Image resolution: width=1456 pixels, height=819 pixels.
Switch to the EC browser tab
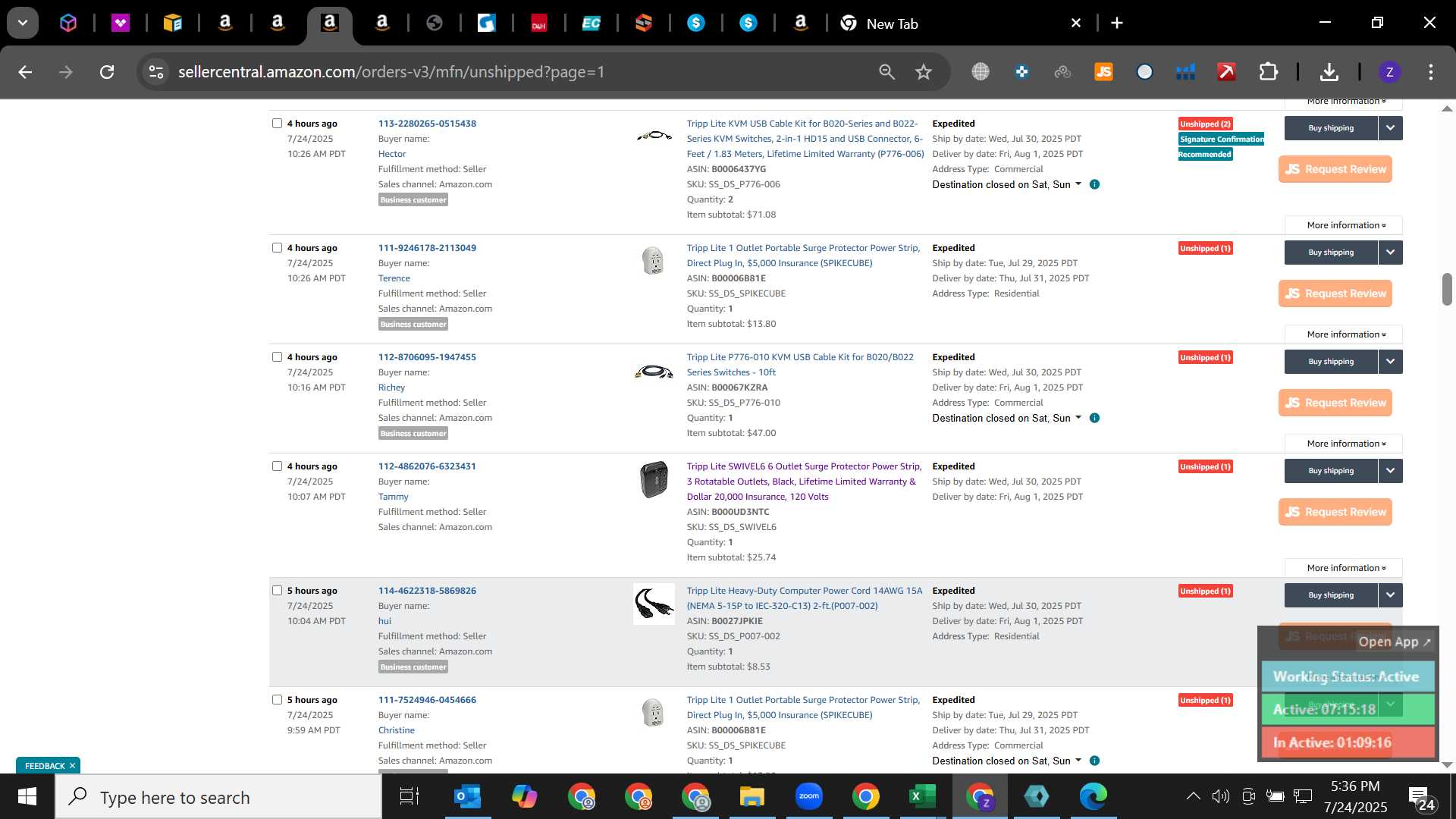pos(591,24)
